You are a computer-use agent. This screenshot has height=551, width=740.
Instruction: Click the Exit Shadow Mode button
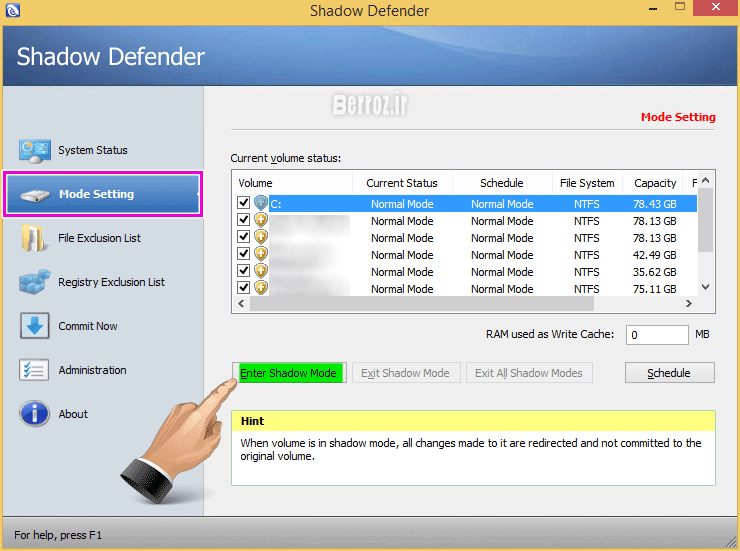[406, 373]
